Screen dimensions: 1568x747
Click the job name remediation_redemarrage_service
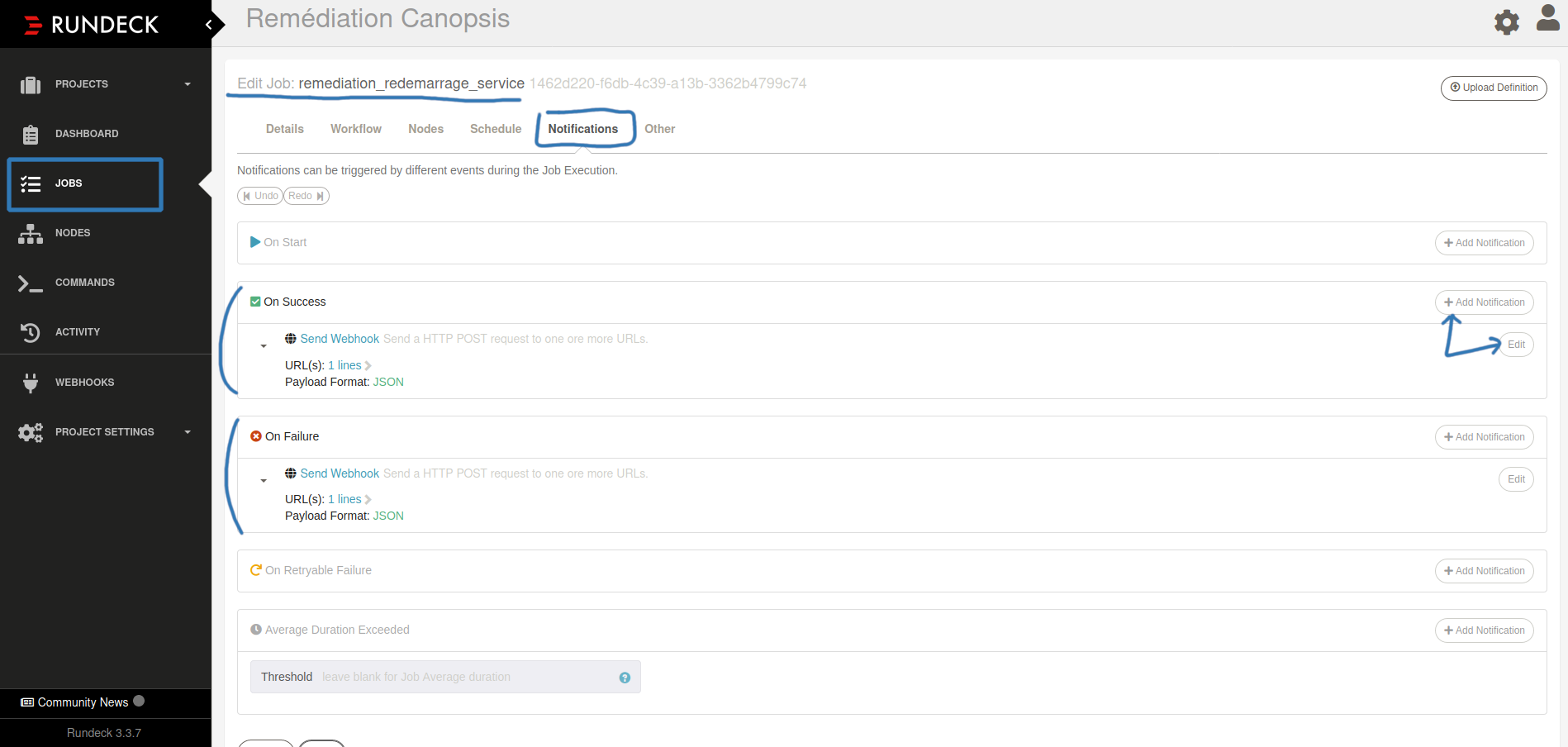point(411,83)
